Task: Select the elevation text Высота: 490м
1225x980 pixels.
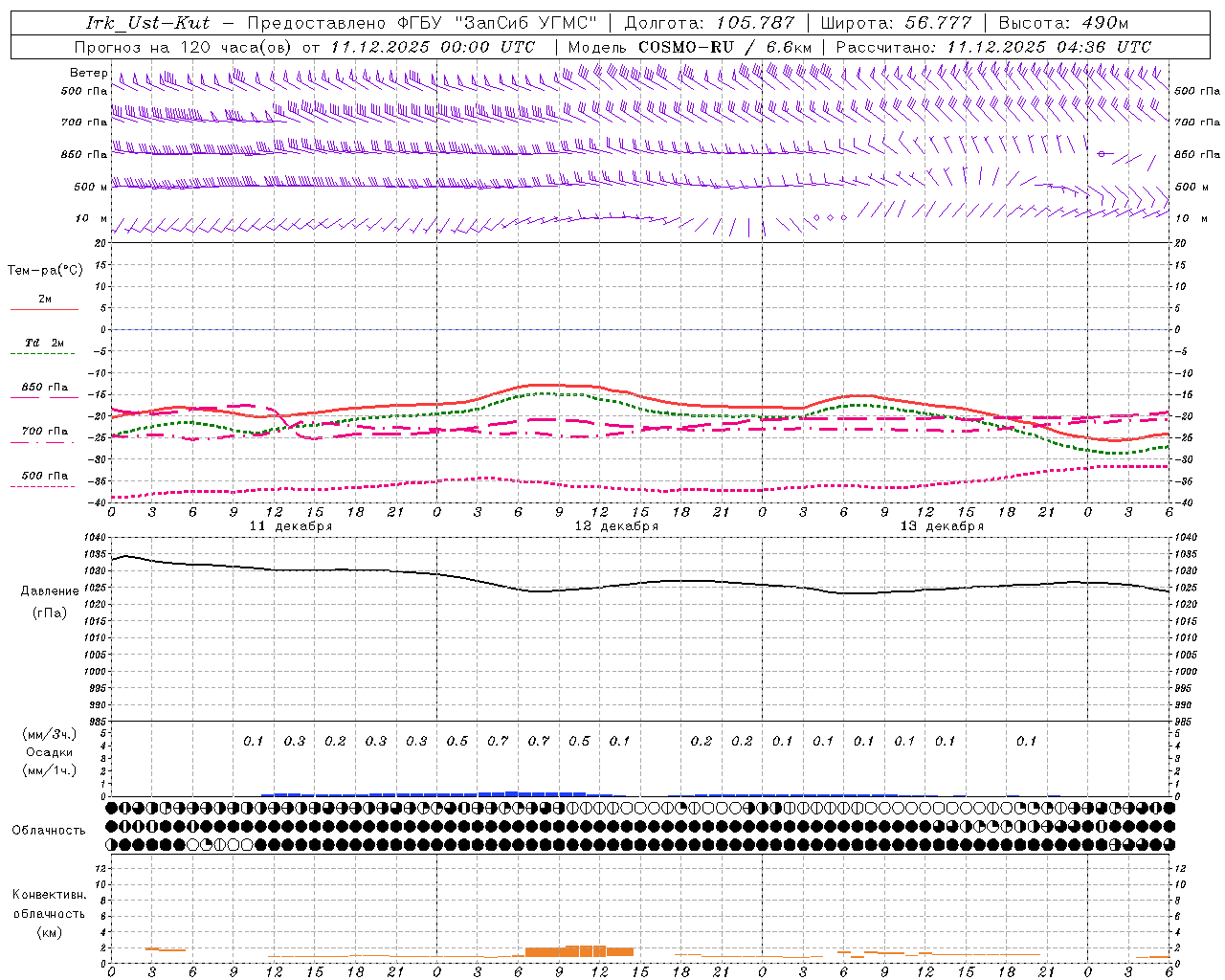Action: click(x=1062, y=23)
